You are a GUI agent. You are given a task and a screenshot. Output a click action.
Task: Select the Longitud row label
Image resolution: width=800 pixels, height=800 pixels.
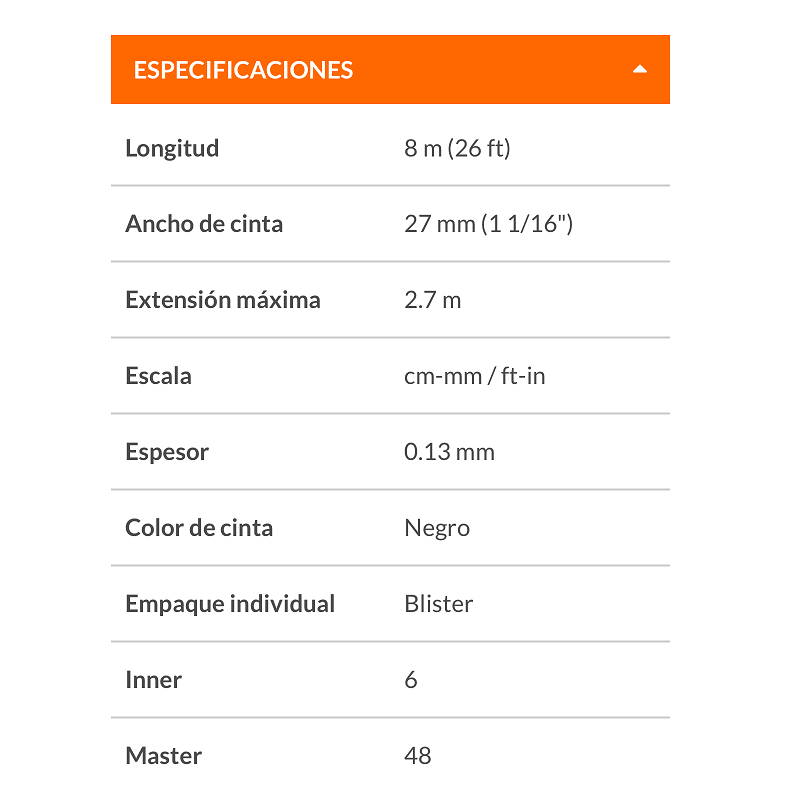(172, 148)
